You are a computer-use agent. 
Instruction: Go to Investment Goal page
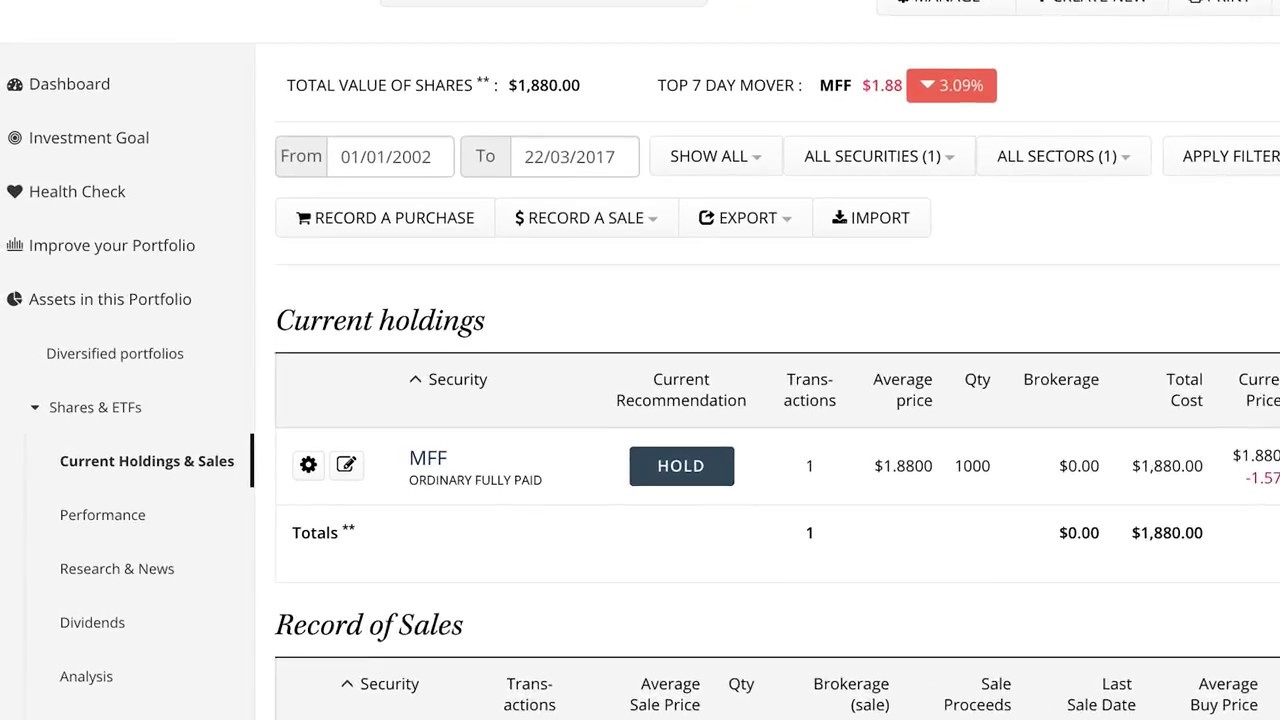[88, 138]
